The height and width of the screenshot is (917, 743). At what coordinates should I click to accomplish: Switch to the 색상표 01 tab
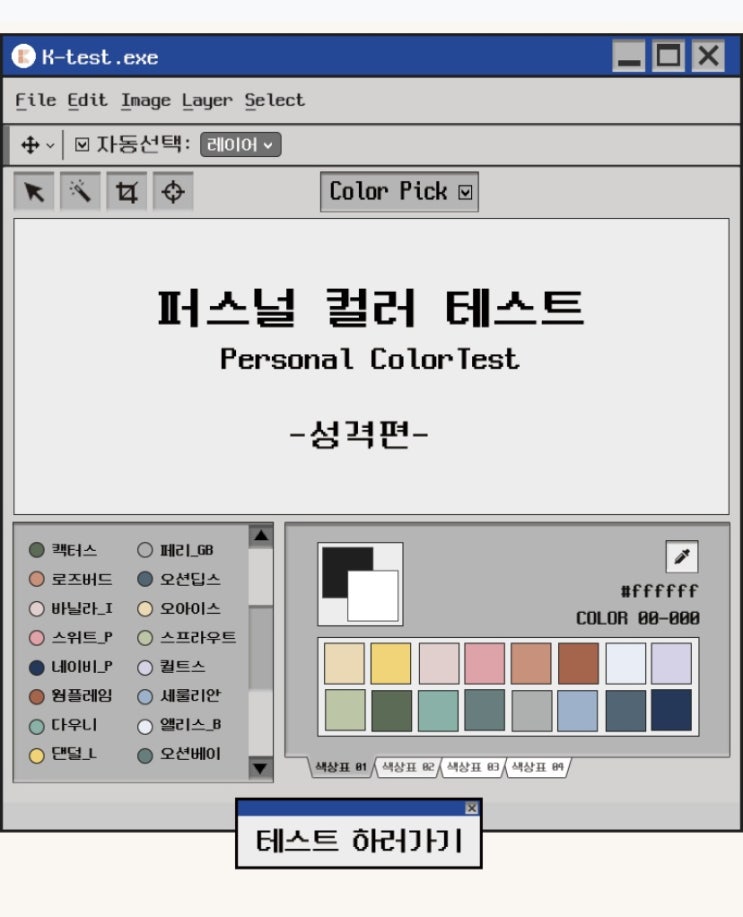[x=340, y=767]
